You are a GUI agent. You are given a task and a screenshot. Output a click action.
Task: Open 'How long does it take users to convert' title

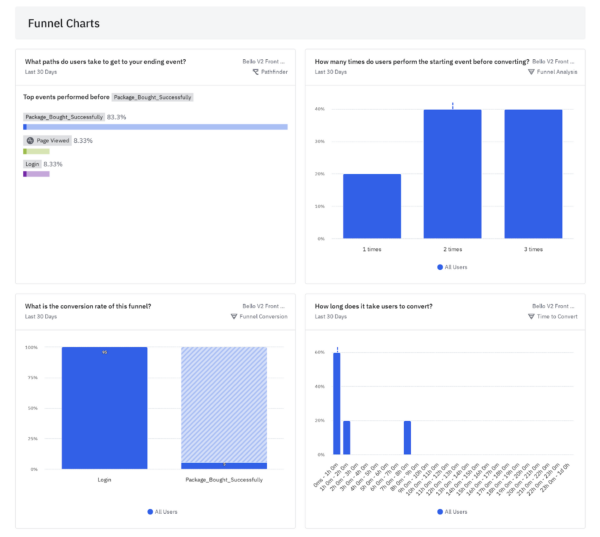[373, 306]
